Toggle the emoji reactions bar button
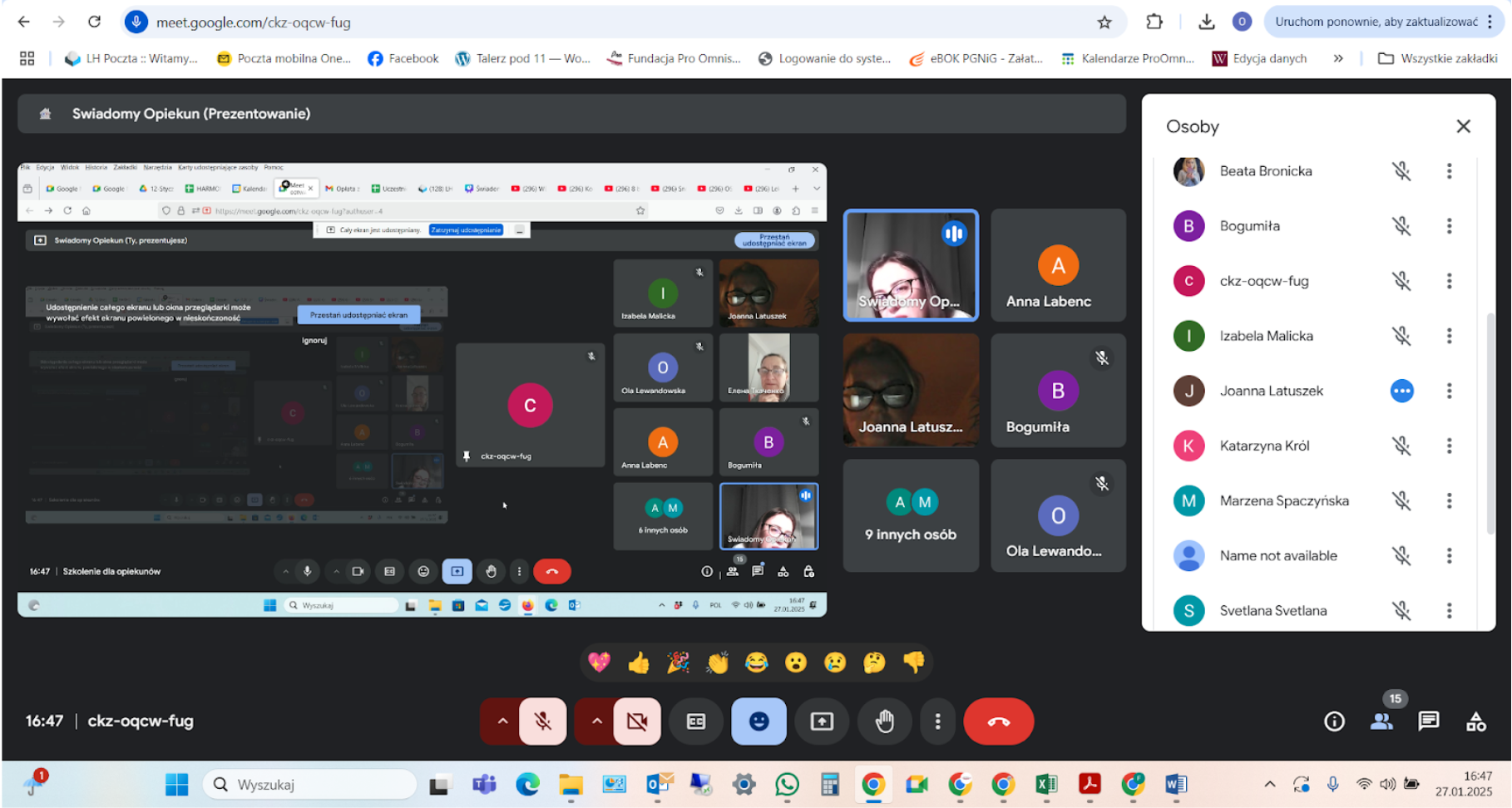Image resolution: width=1512 pixels, height=808 pixels. tap(758, 722)
